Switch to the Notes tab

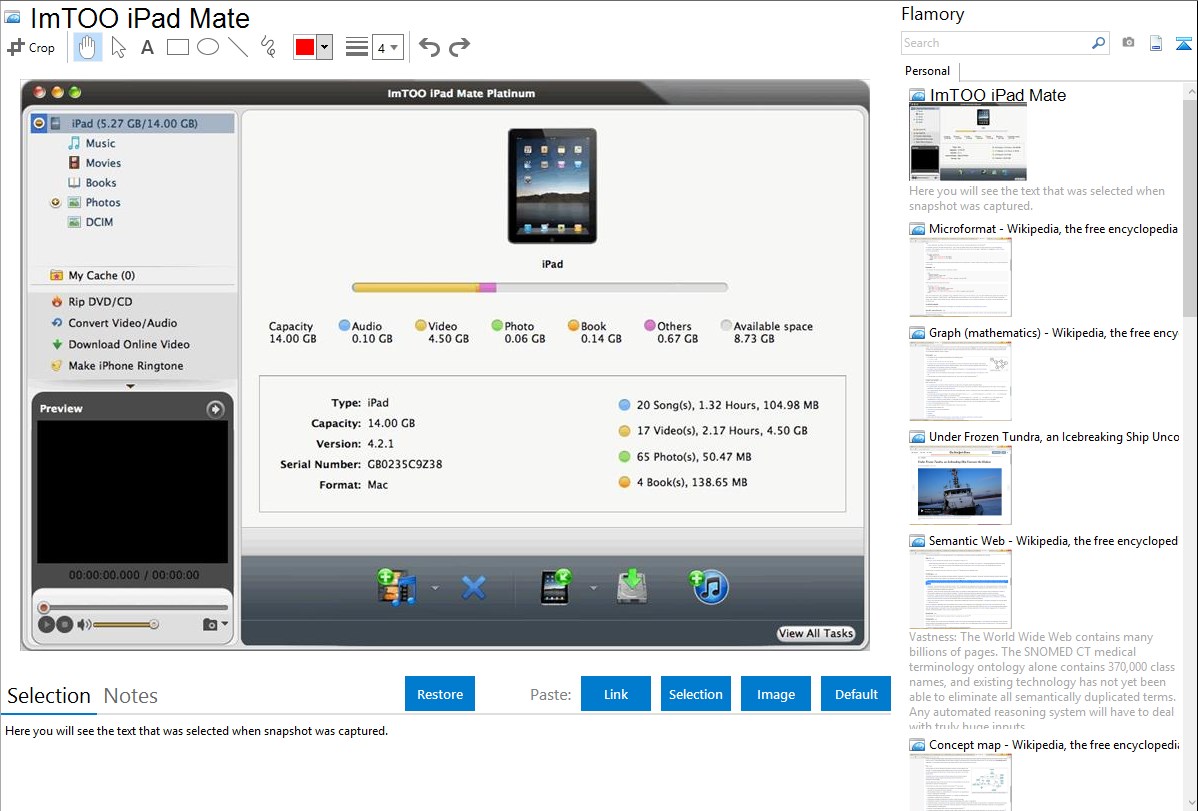131,696
